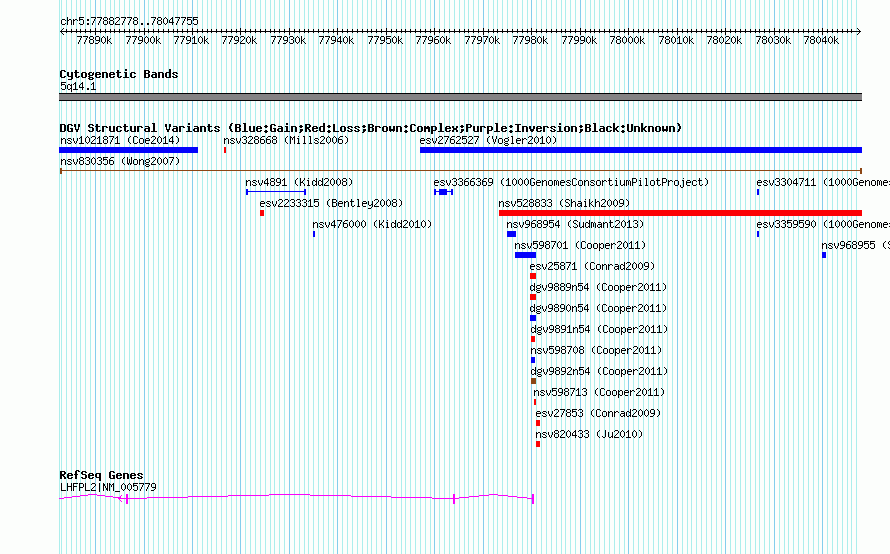Click the ruler's left arrow end

tap(62, 32)
